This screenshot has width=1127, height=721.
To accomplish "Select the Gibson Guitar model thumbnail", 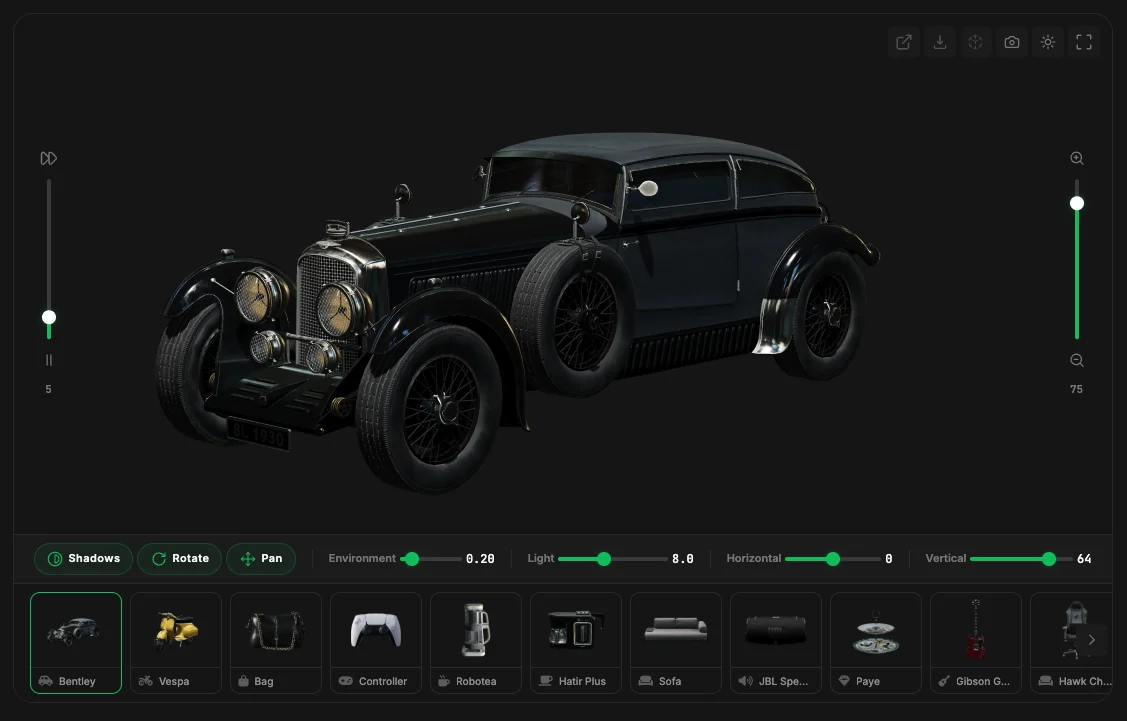I will [975, 643].
